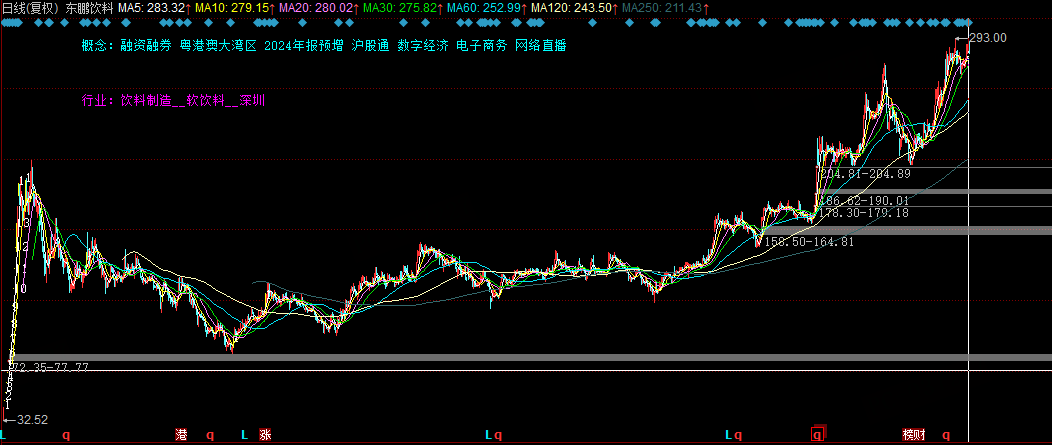
Task: Click the L marker just left of 涨
Action: pos(244,435)
